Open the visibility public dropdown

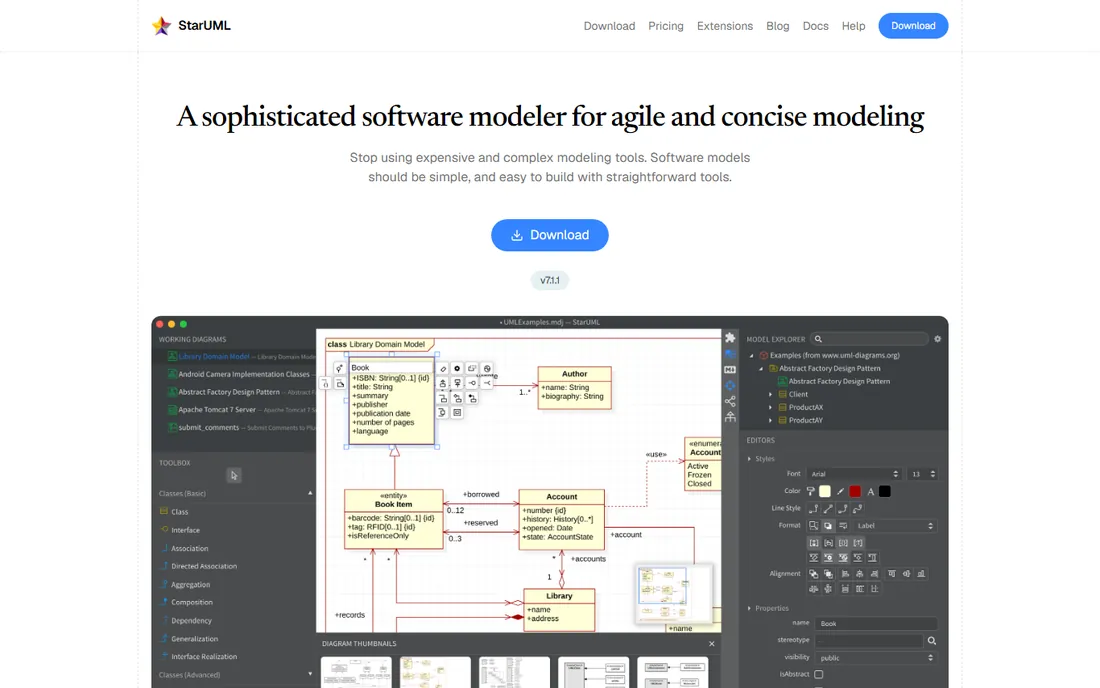(876, 658)
